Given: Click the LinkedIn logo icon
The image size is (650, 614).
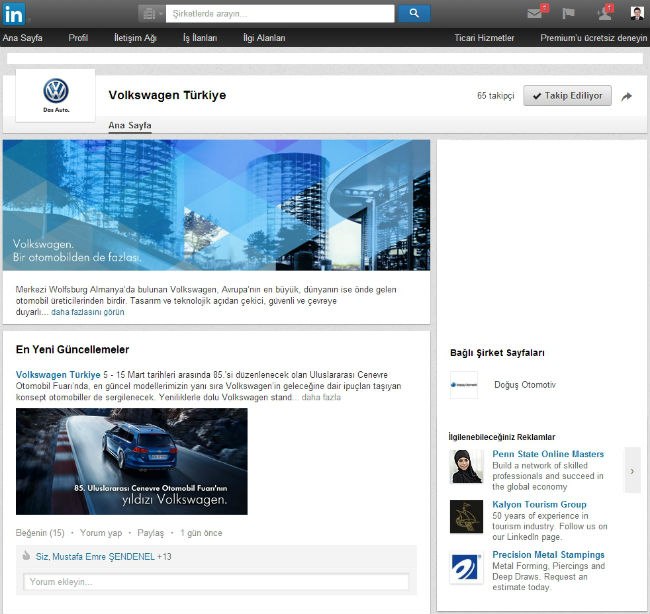Looking at the screenshot, I should pyautogui.click(x=17, y=13).
